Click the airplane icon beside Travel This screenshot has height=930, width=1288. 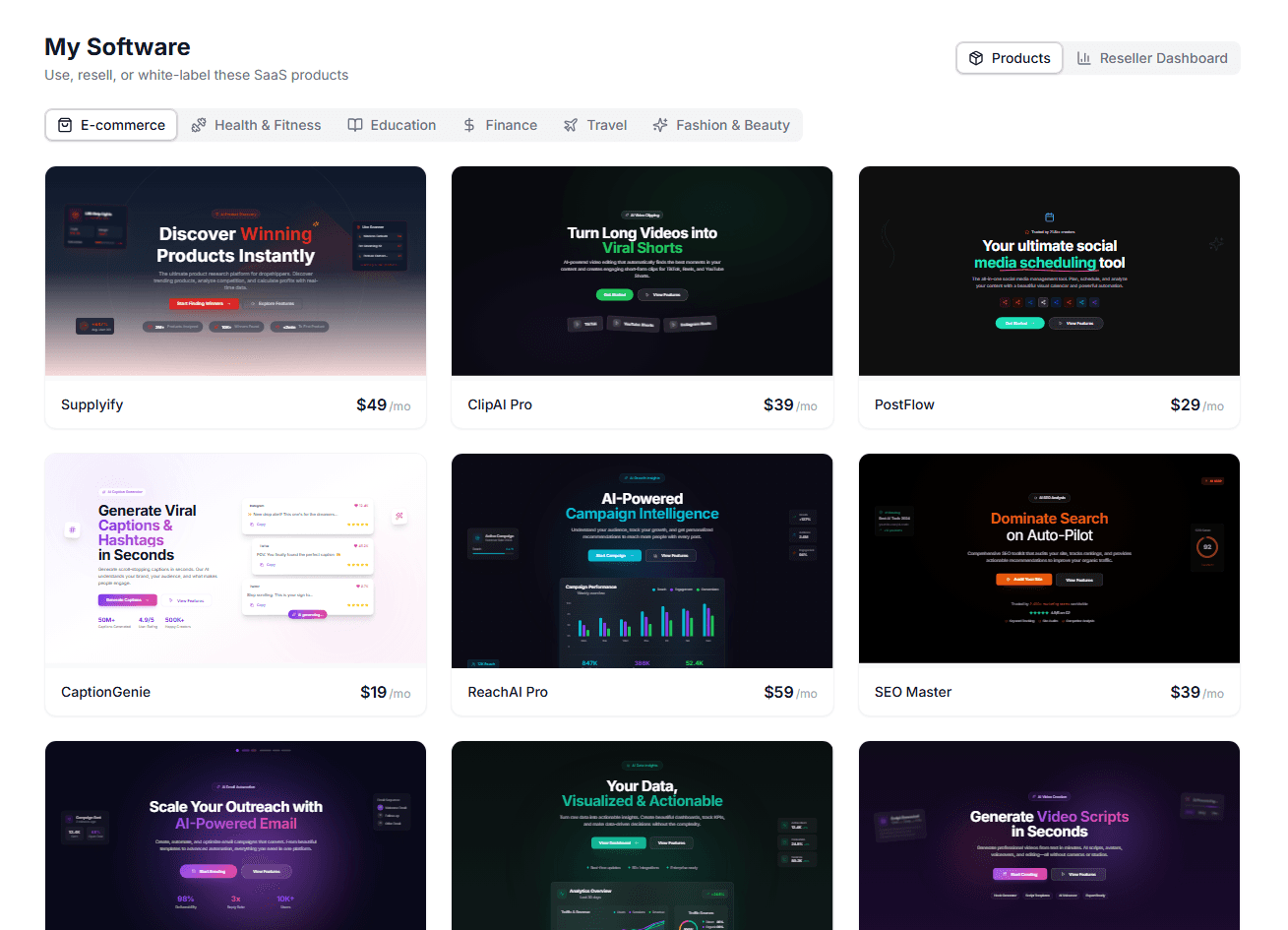pos(571,125)
